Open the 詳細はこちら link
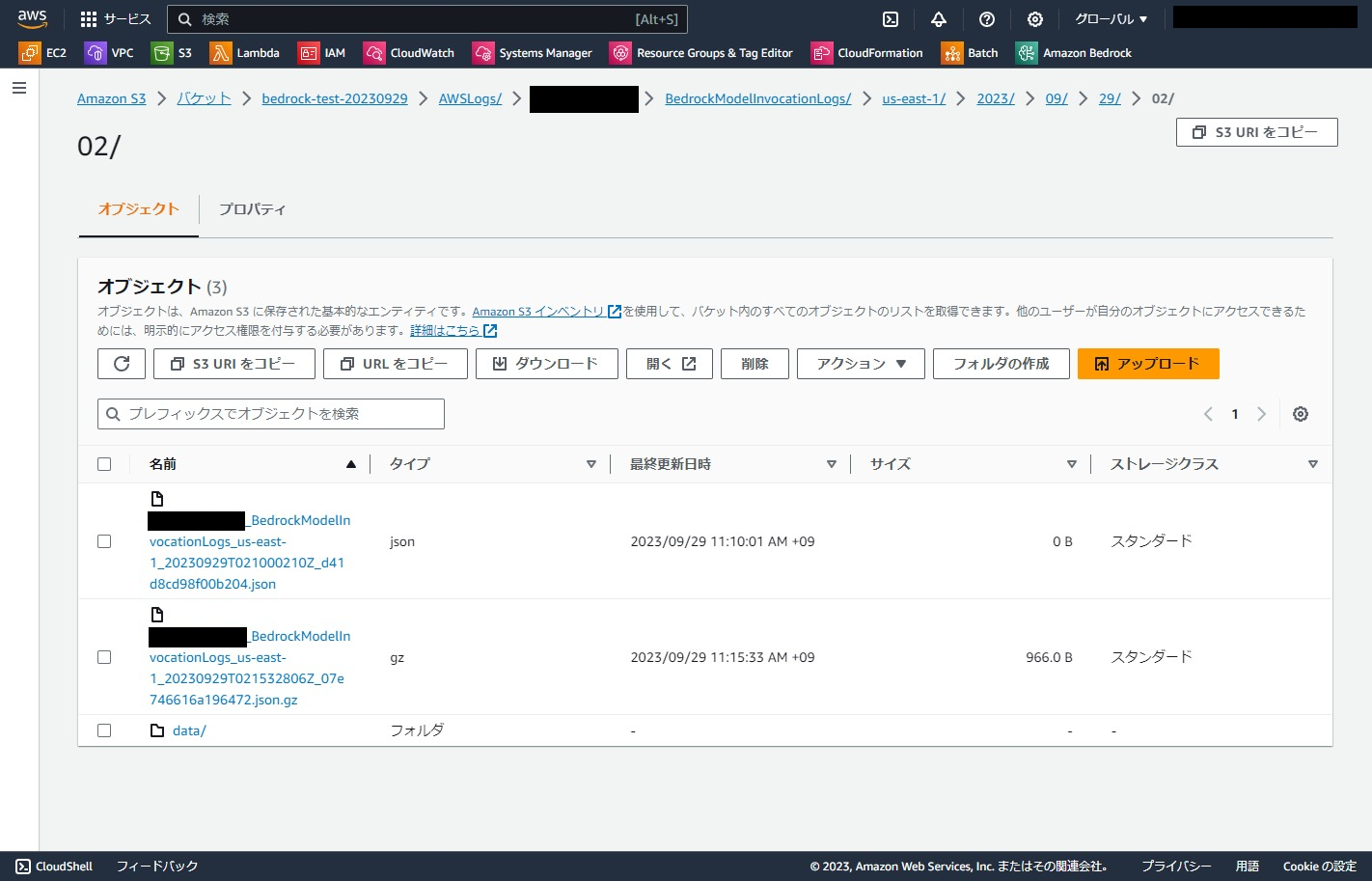 453,331
